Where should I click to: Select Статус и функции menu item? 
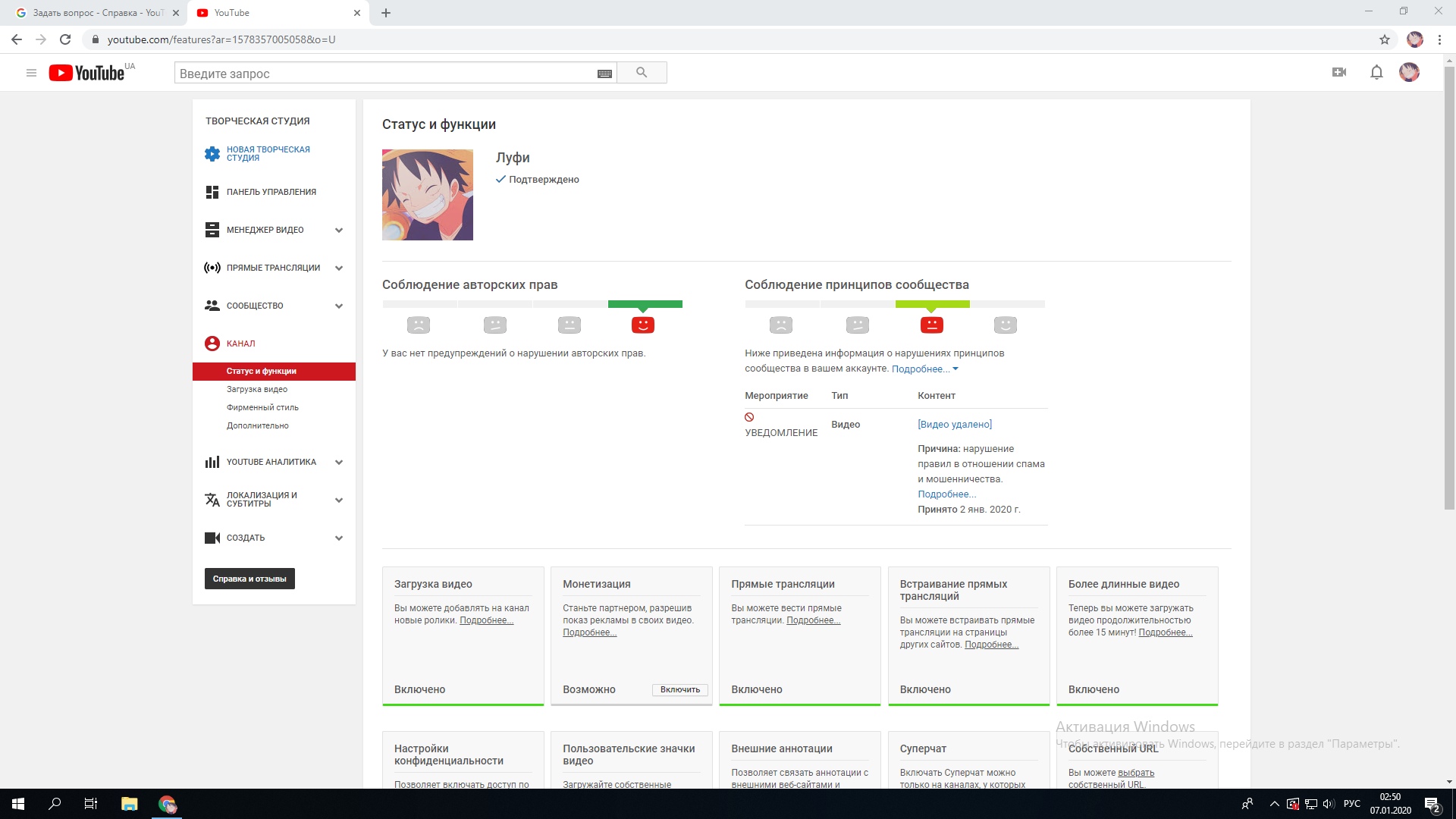(x=274, y=371)
